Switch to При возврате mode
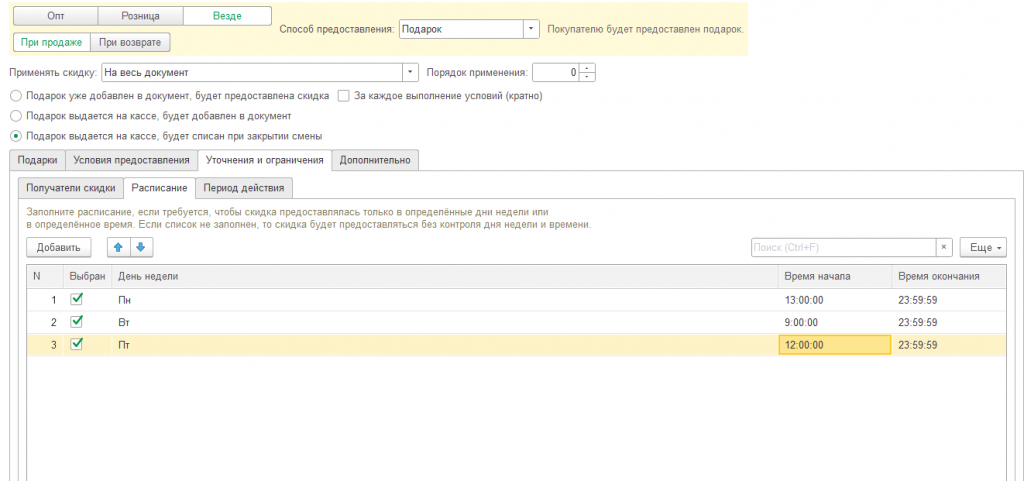Viewport: 1024px width, 481px height. coord(131,42)
